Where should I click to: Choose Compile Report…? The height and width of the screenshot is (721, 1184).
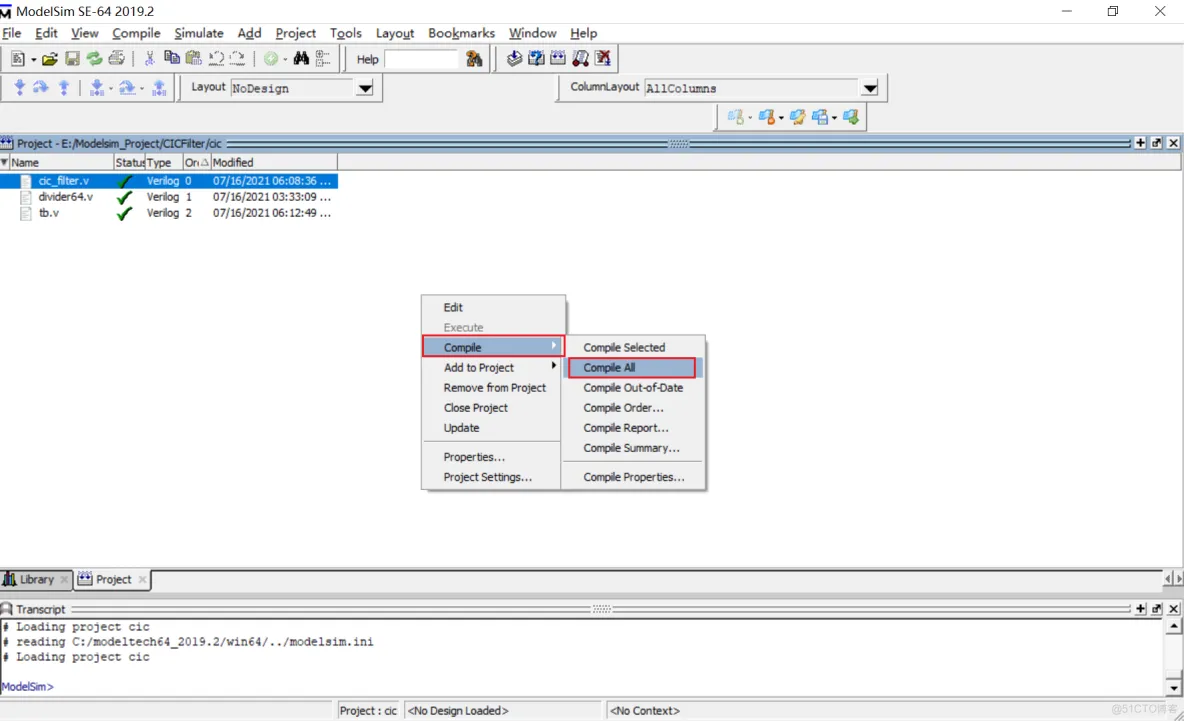click(x=625, y=427)
